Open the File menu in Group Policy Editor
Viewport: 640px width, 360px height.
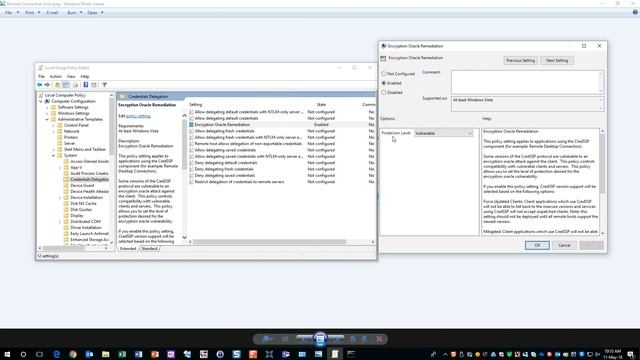[41, 76]
